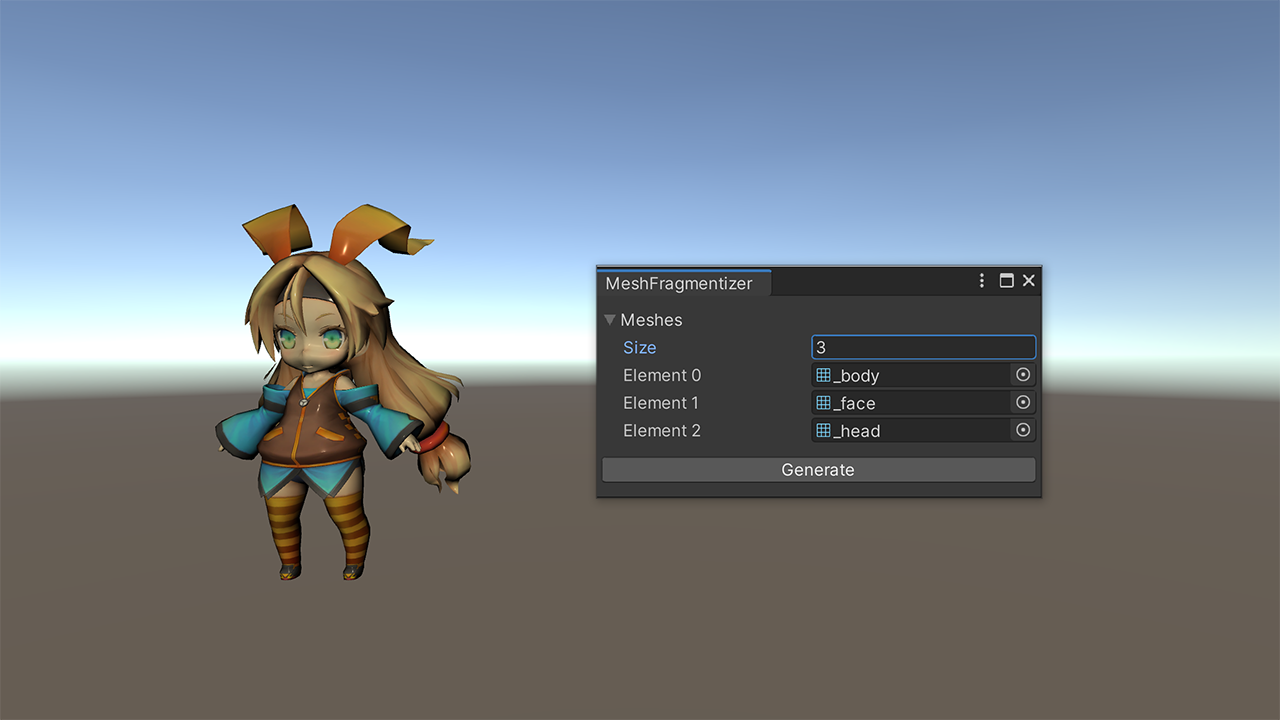Click the mesh grid icon beside _head
Screen dimensions: 1280x720
(824, 430)
